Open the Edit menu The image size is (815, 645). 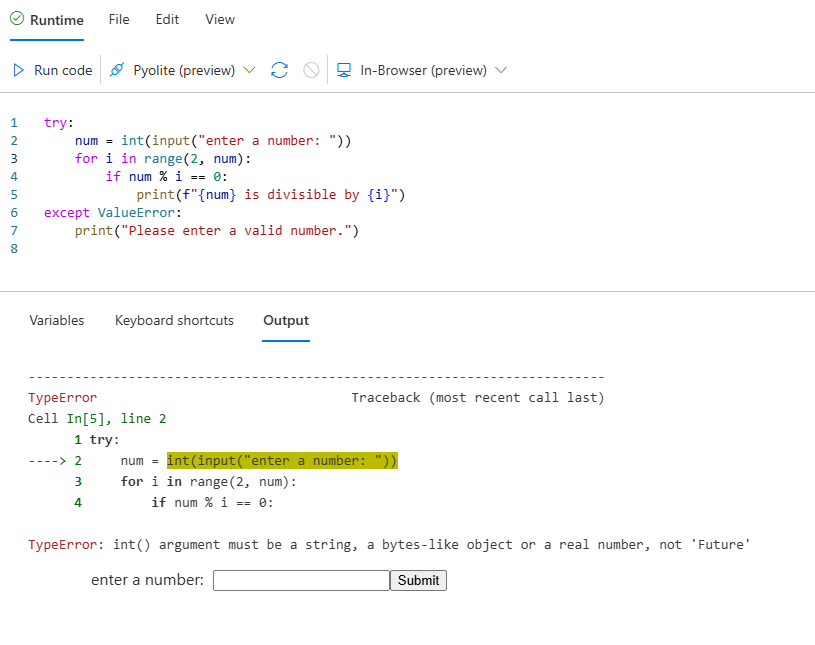point(167,20)
